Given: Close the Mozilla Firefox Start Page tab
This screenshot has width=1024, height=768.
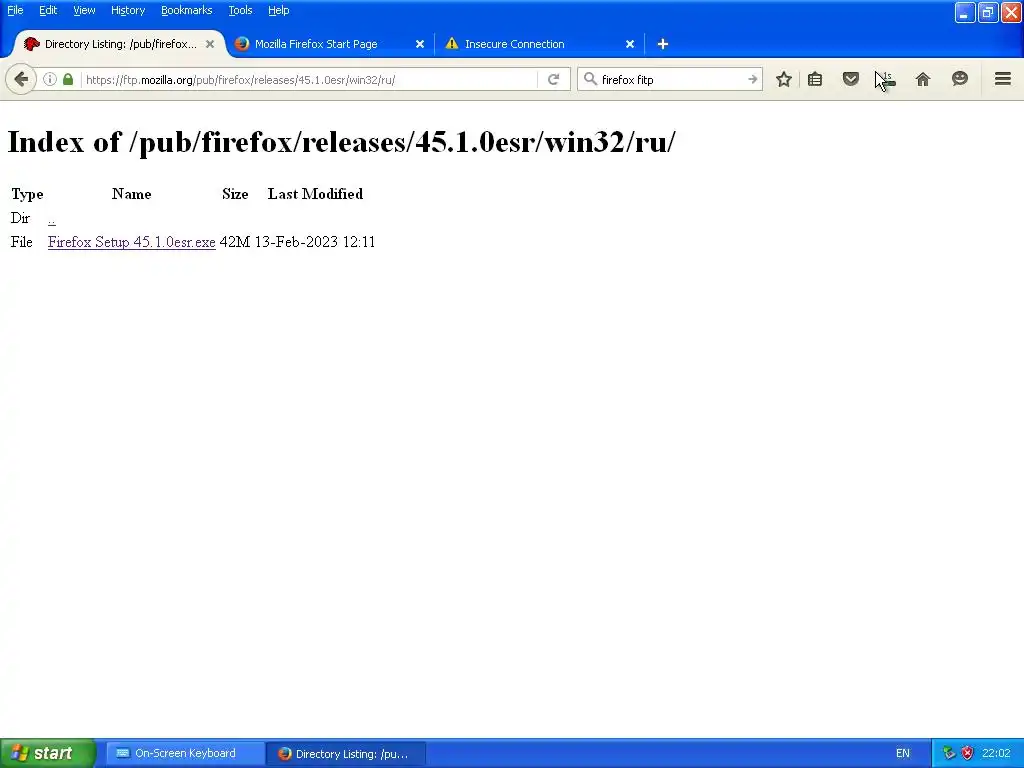Looking at the screenshot, I should (420, 44).
